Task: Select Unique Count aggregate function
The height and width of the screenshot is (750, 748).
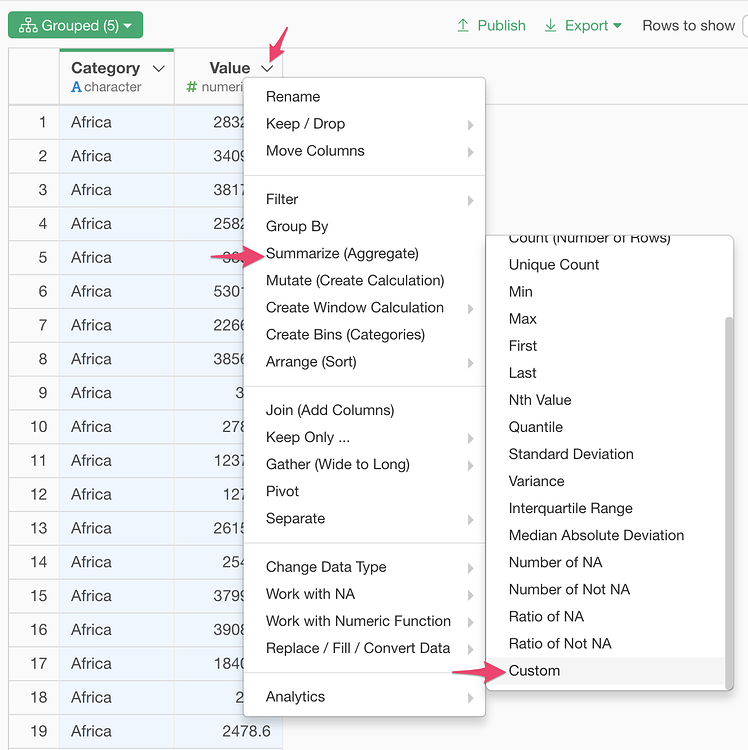Action: click(605, 265)
